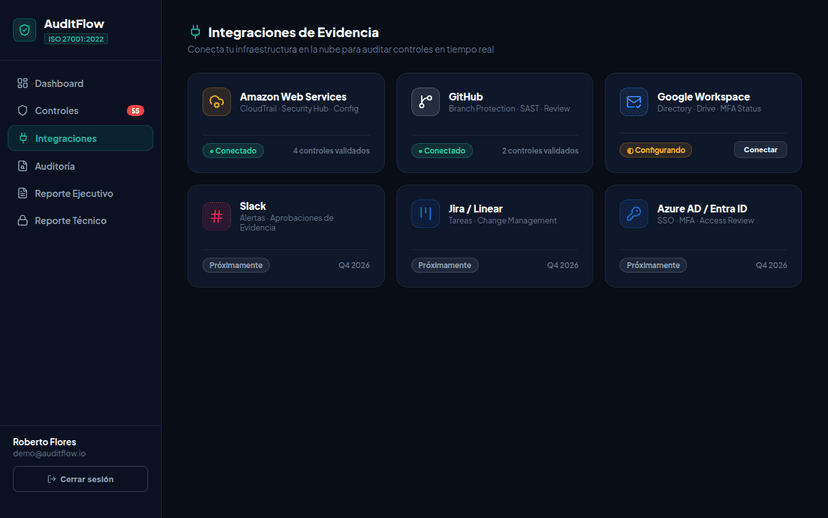828x518 pixels.
Task: Click the logout arrow icon in Cerrar sesión
Action: pyautogui.click(x=51, y=479)
